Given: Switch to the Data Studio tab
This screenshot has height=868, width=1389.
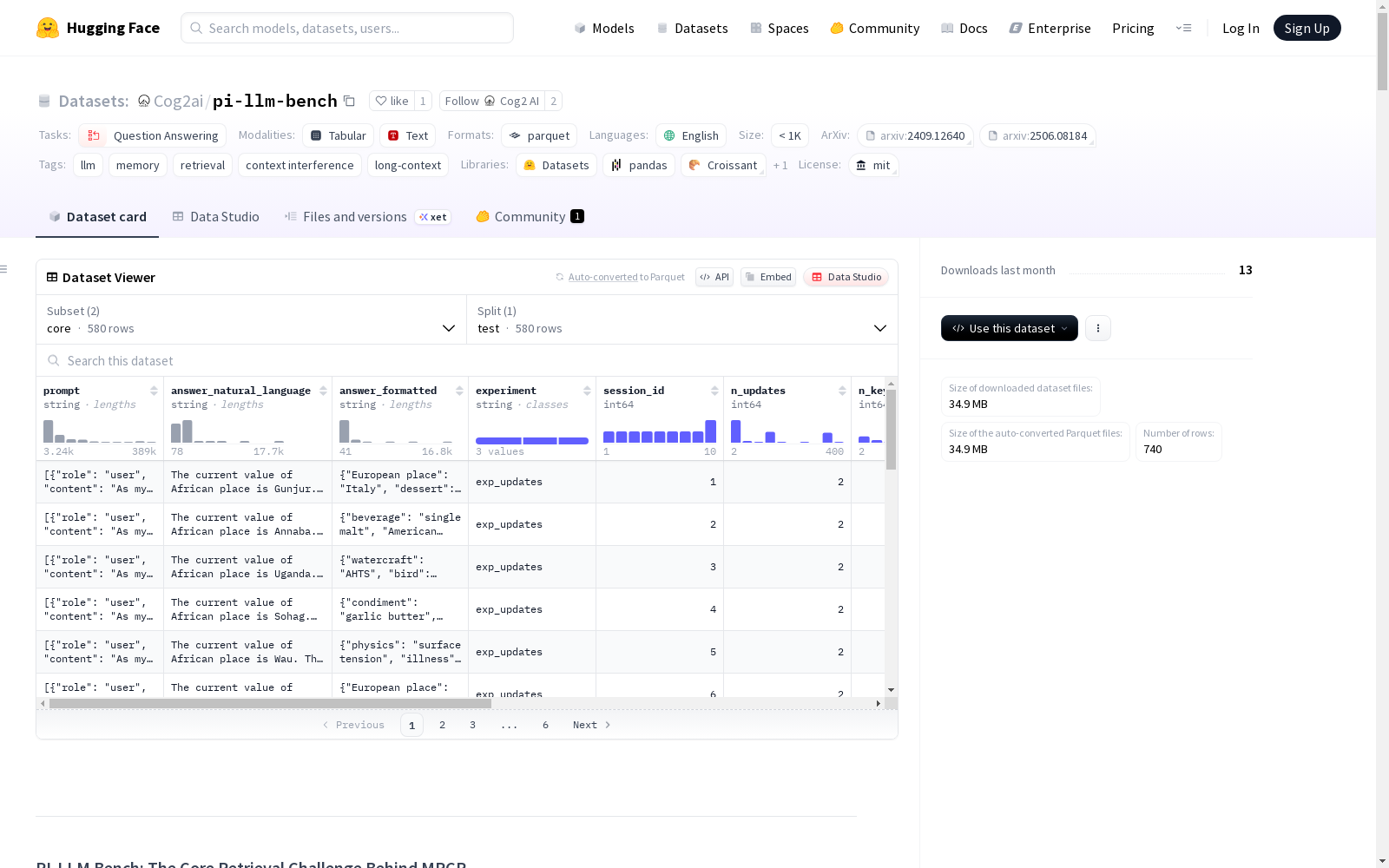Looking at the screenshot, I should [x=215, y=217].
